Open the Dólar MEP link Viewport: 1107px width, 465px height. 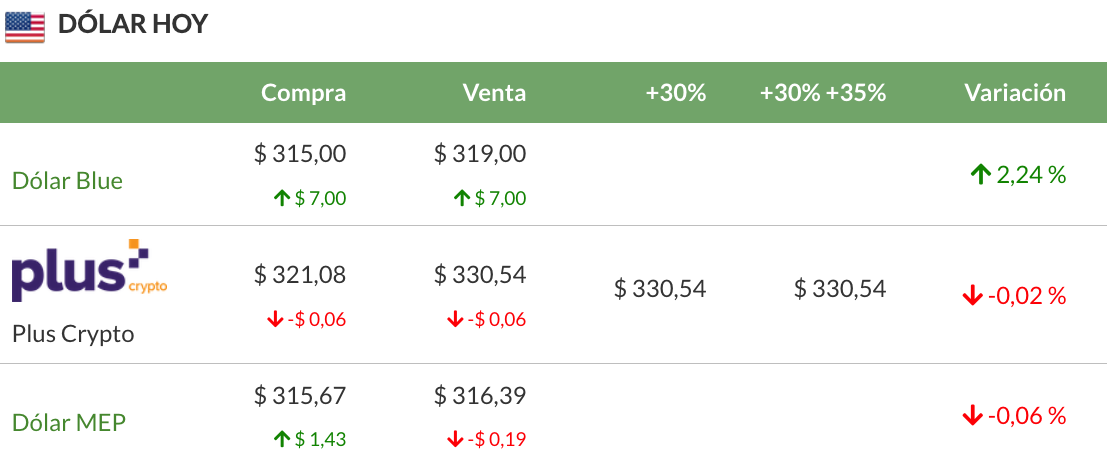(69, 422)
